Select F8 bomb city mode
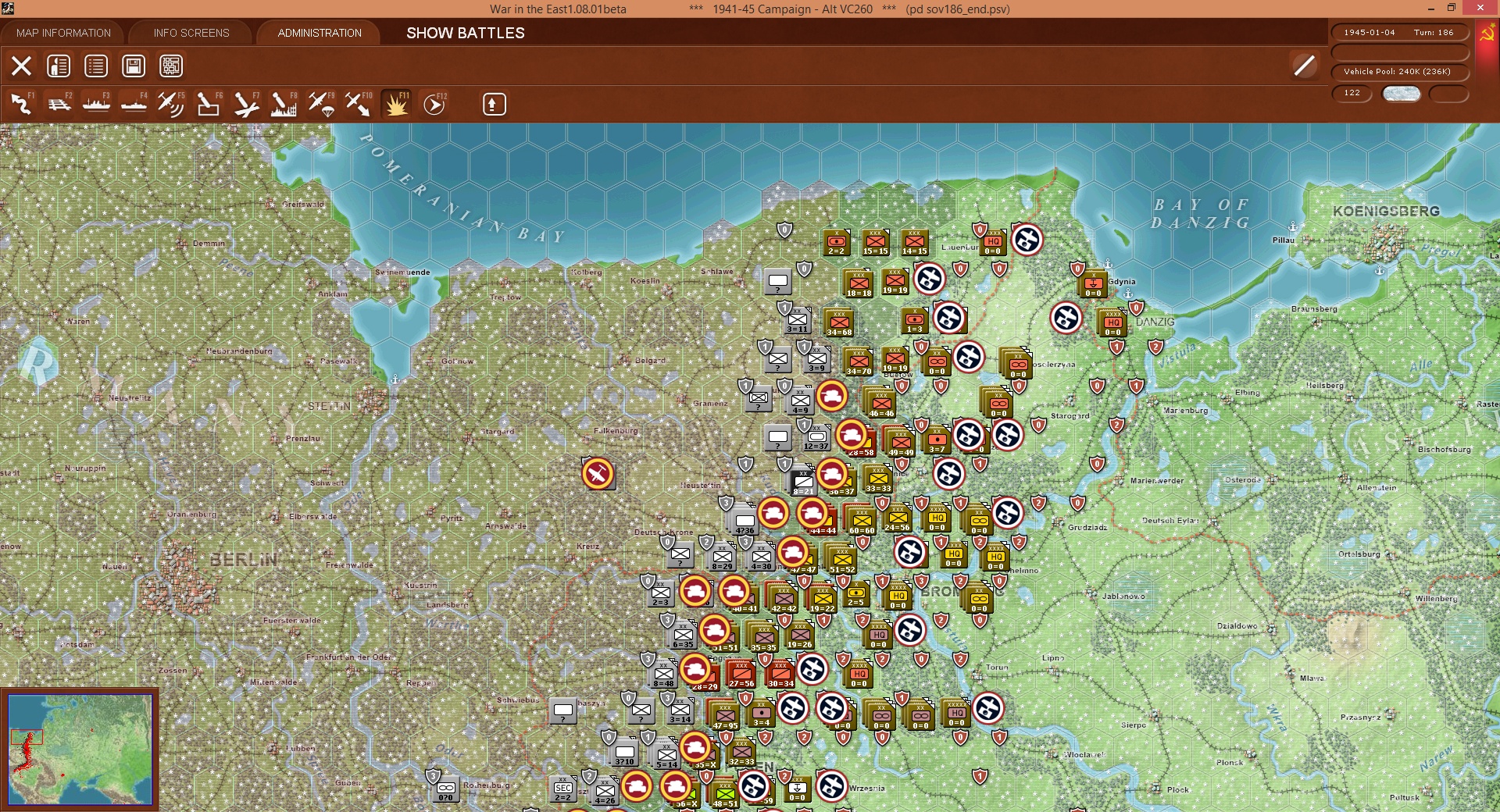This screenshot has width=1500, height=812. [284, 104]
